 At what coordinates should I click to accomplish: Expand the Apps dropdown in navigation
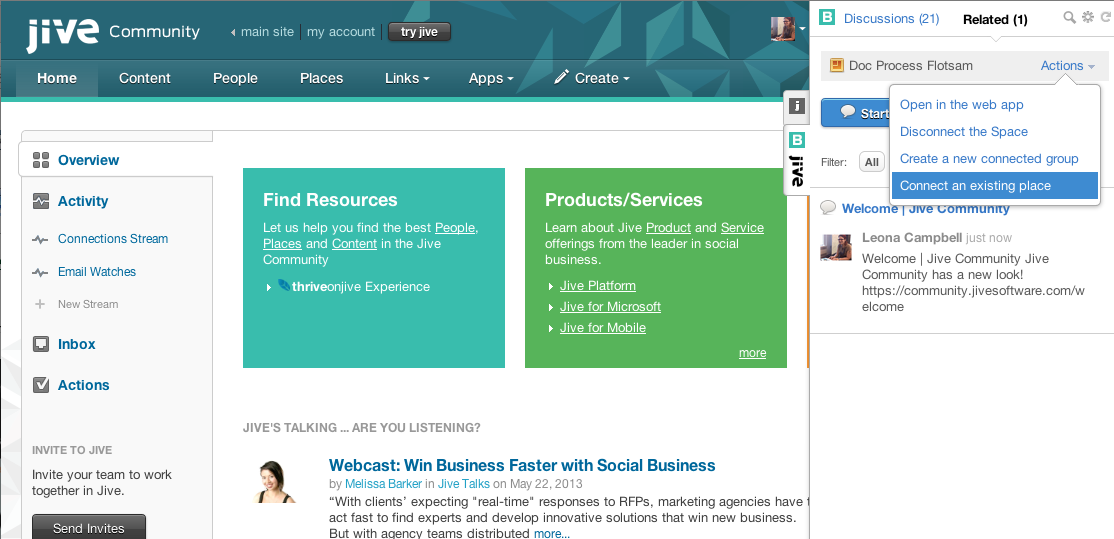point(491,78)
